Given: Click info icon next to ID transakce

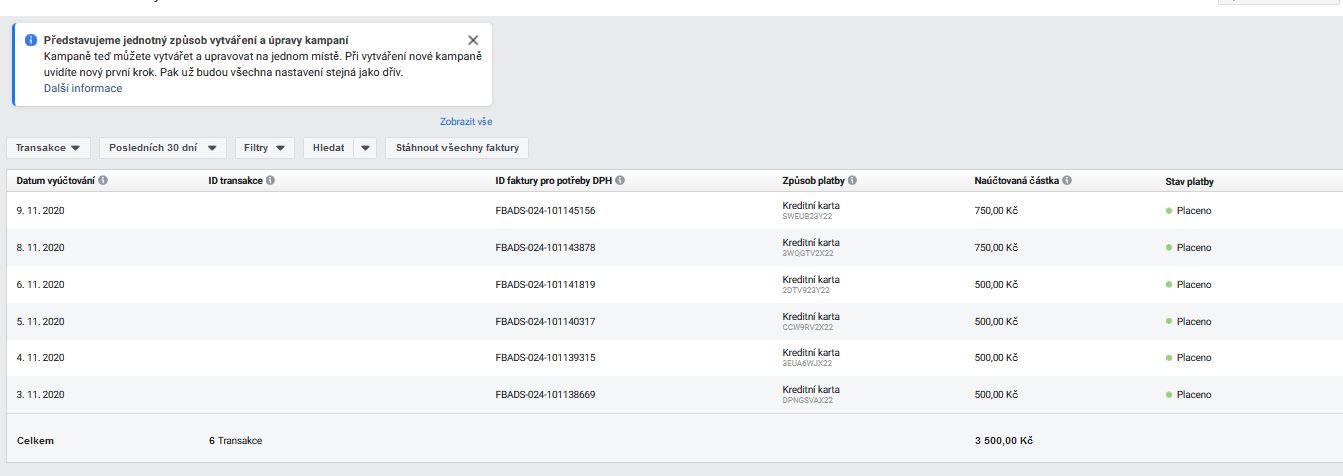Looking at the screenshot, I should pyautogui.click(x=271, y=181).
